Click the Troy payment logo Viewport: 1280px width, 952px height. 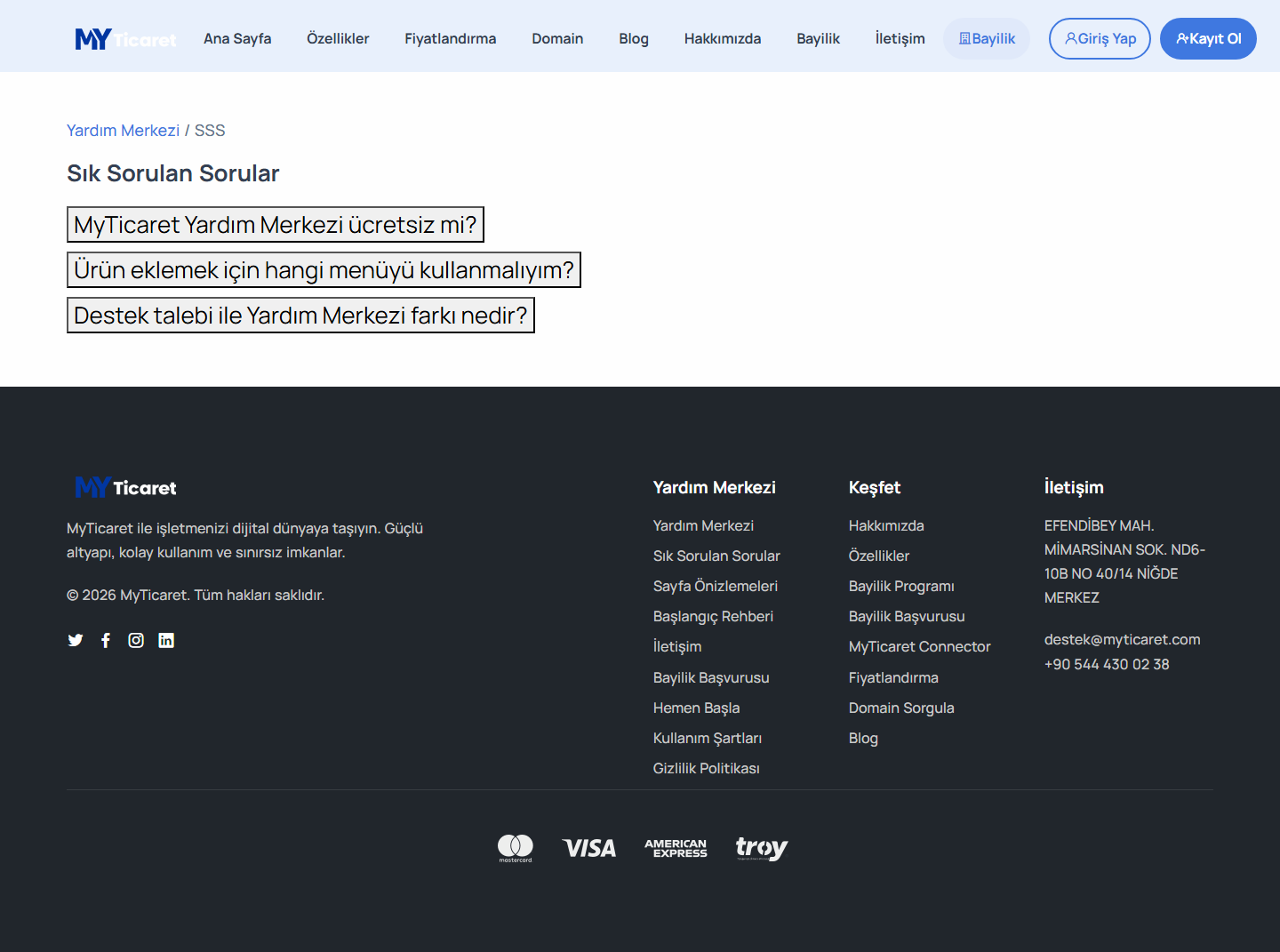tap(762, 848)
